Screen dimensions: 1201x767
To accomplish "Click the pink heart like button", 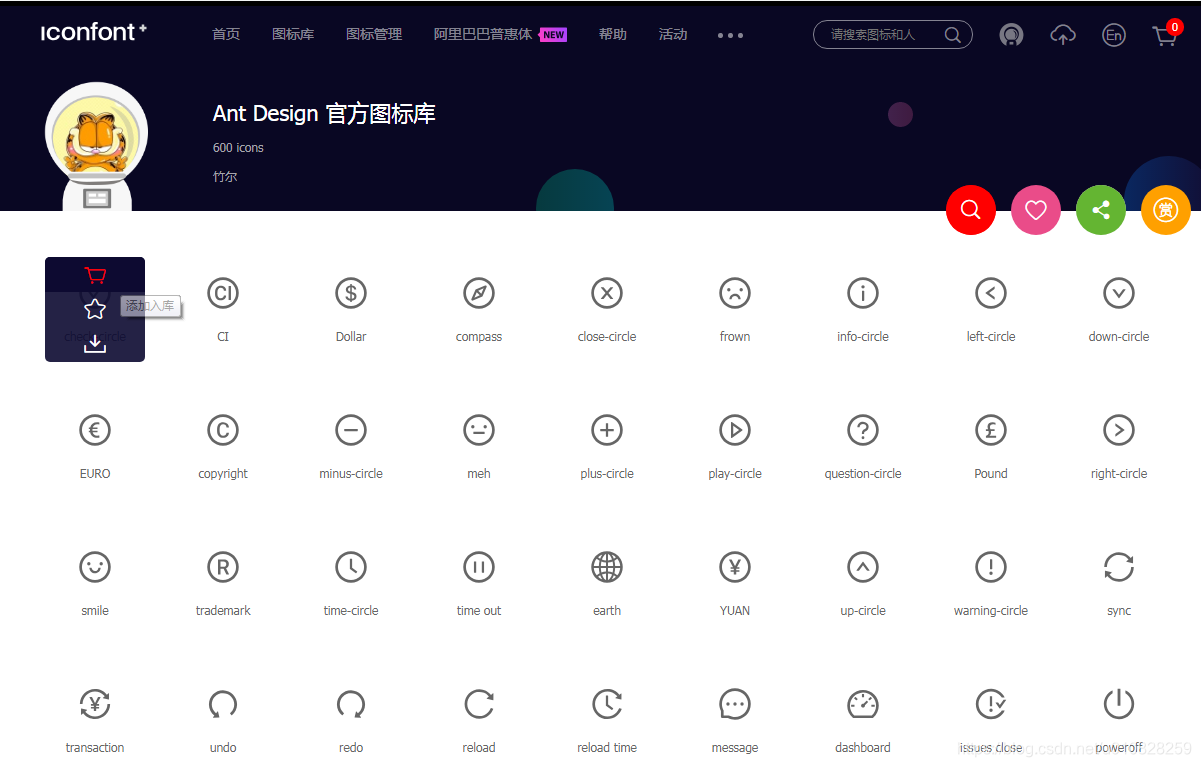I will [x=1036, y=210].
